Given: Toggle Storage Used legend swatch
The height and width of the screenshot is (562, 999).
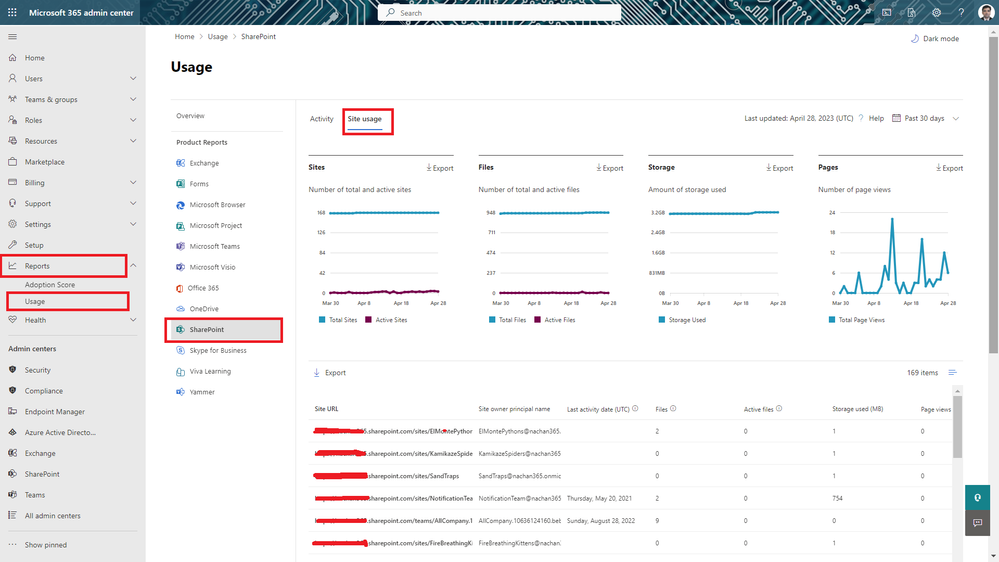Looking at the screenshot, I should (662, 320).
